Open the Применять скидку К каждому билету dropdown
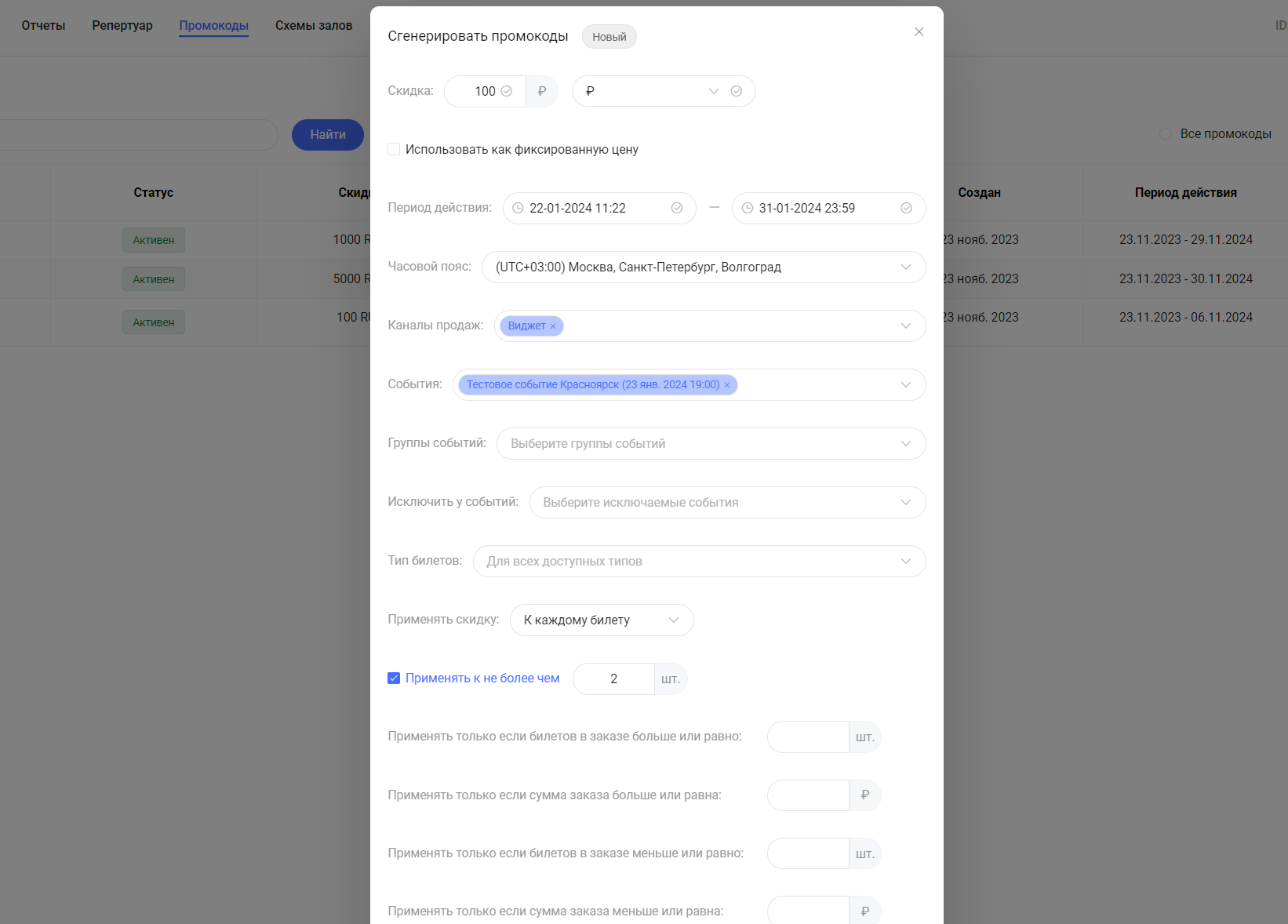1288x924 pixels. [602, 620]
